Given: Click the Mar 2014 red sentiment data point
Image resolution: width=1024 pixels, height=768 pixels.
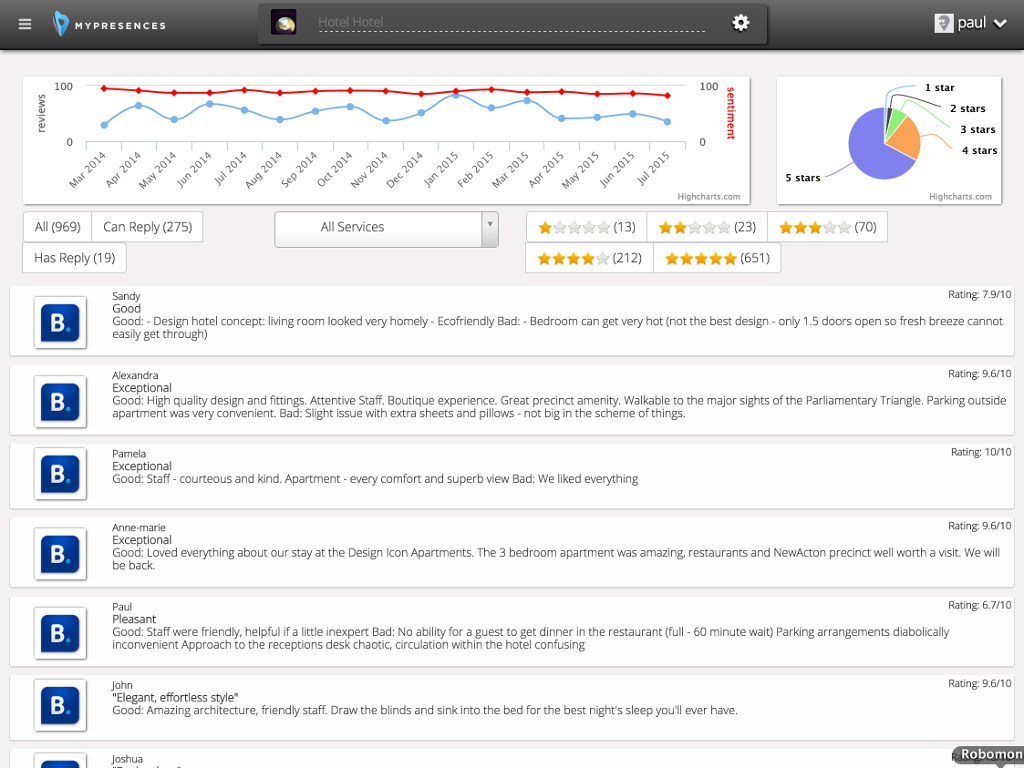Looking at the screenshot, I should (104, 88).
